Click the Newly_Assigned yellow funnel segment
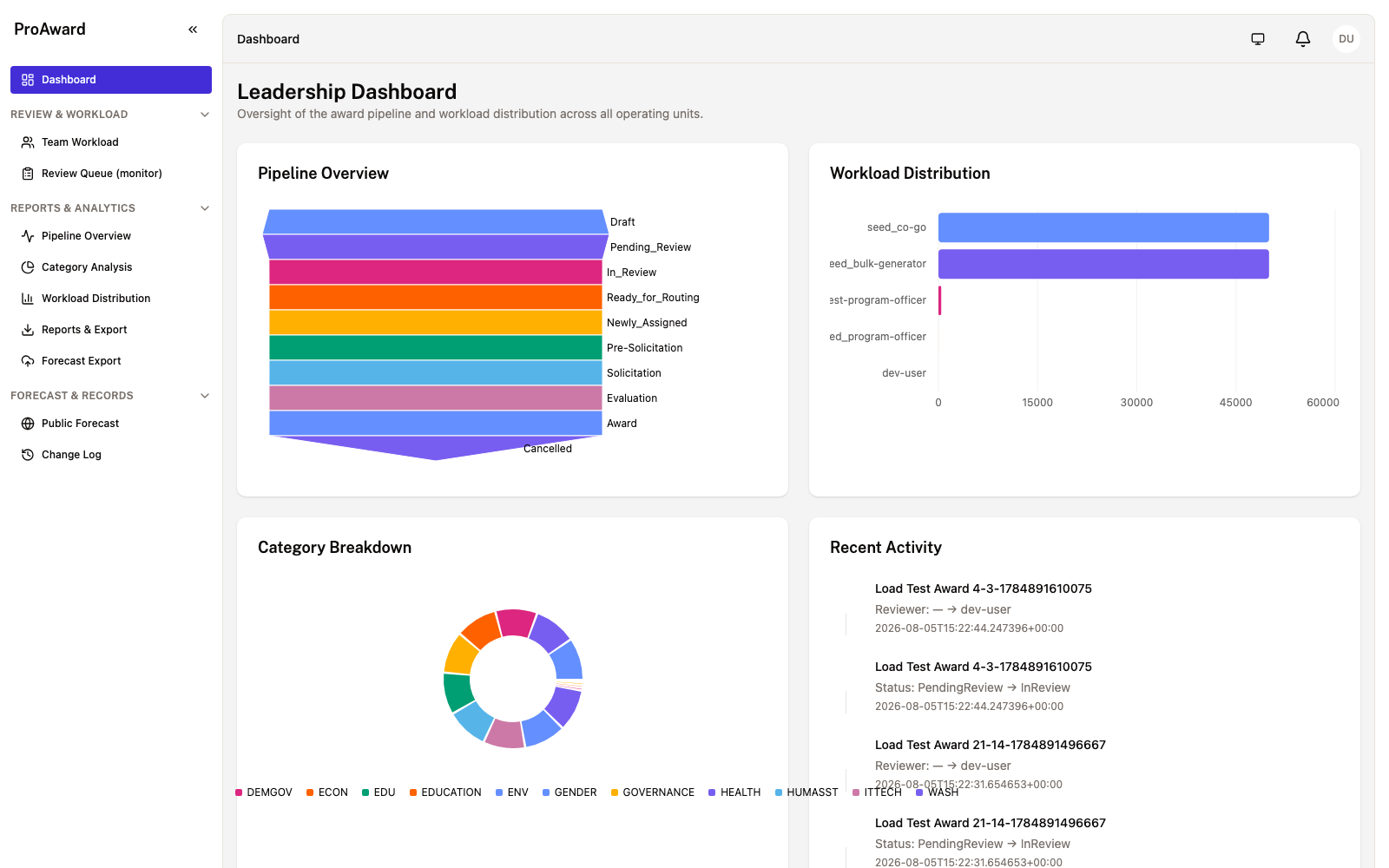Screen dimensions: 1389x868 [x=436, y=322]
